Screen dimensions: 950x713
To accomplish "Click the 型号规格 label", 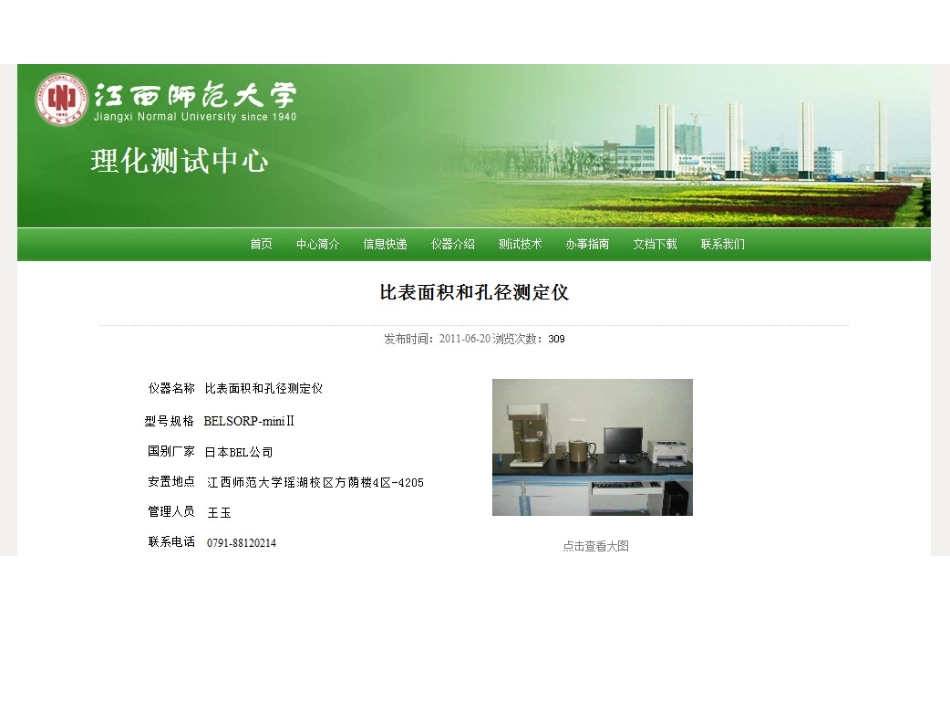I will pyautogui.click(x=170, y=421).
